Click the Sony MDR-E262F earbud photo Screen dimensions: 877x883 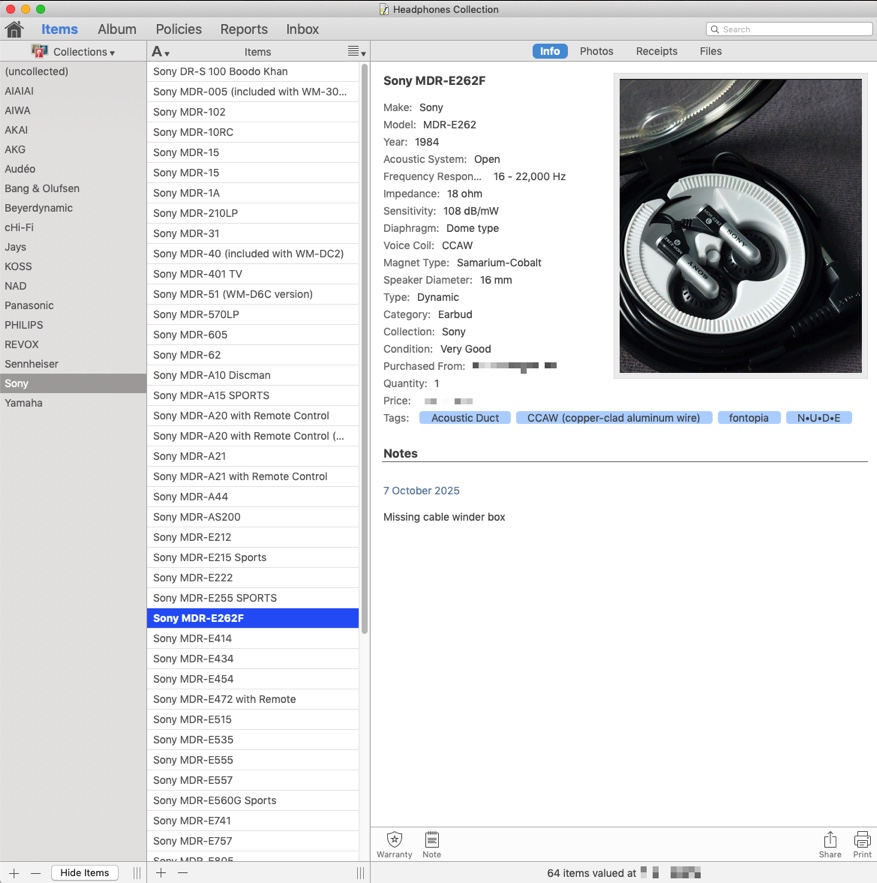click(x=740, y=226)
